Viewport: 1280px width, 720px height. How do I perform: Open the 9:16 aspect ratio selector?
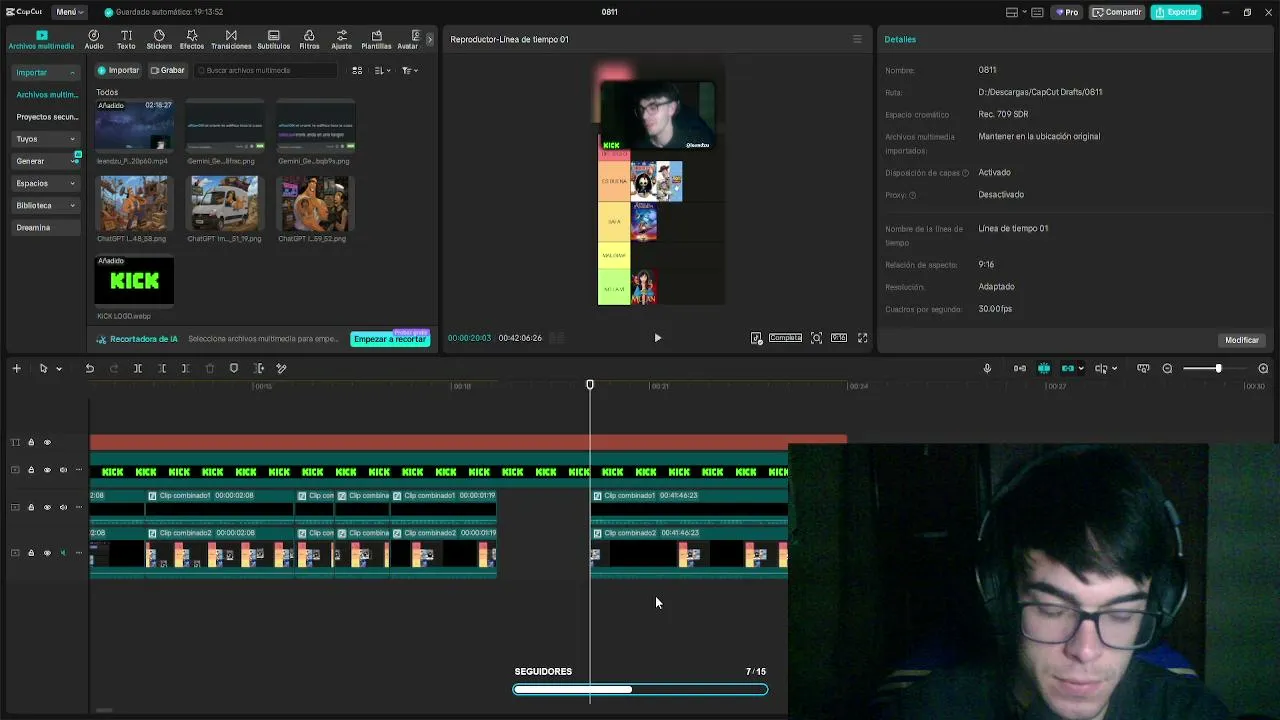[839, 338]
